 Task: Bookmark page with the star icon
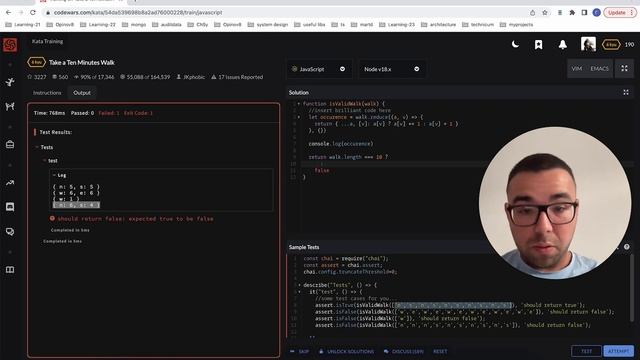[545, 13]
